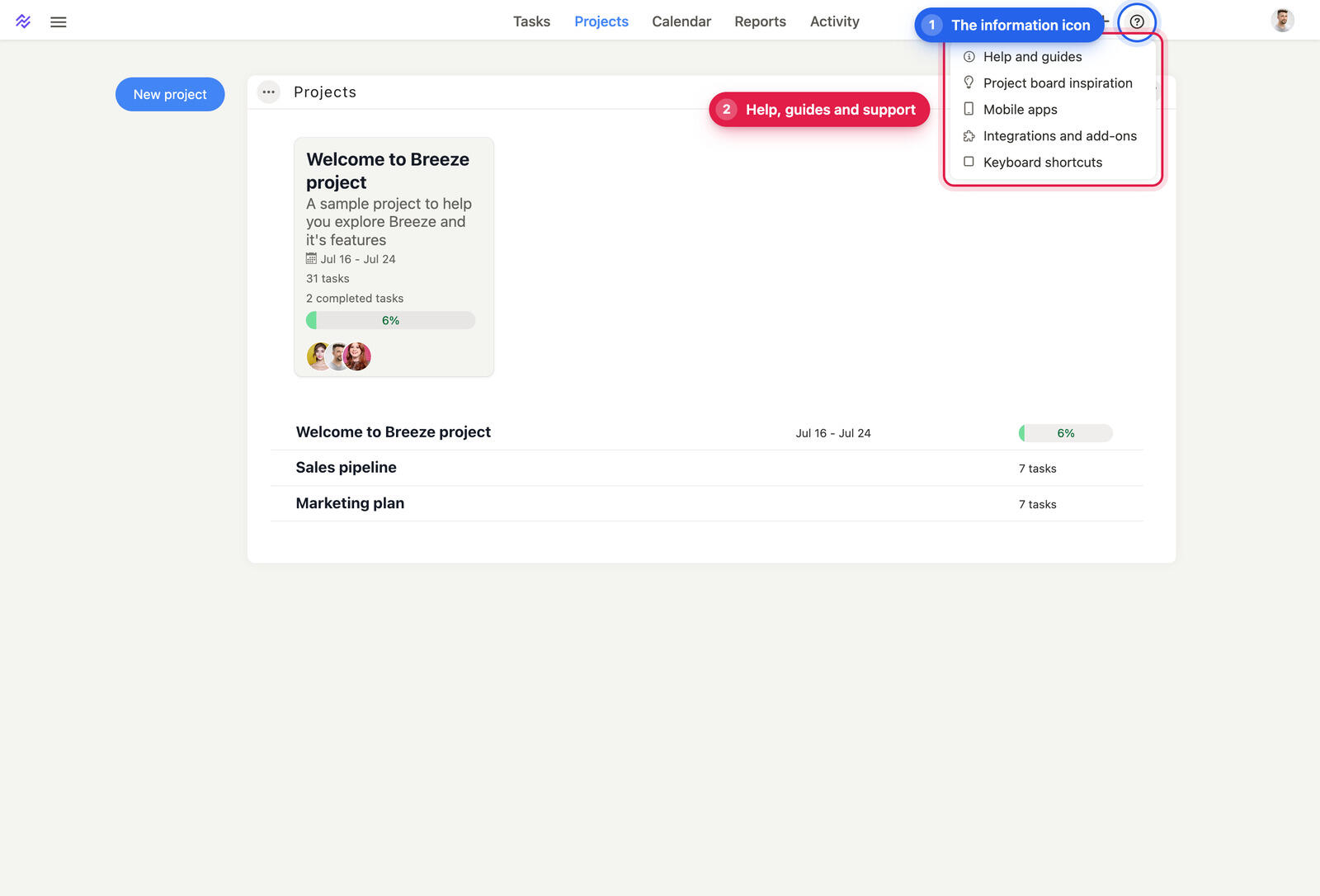Open the help question mark icon
Screen dimensions: 1320x896
pos(1137,22)
